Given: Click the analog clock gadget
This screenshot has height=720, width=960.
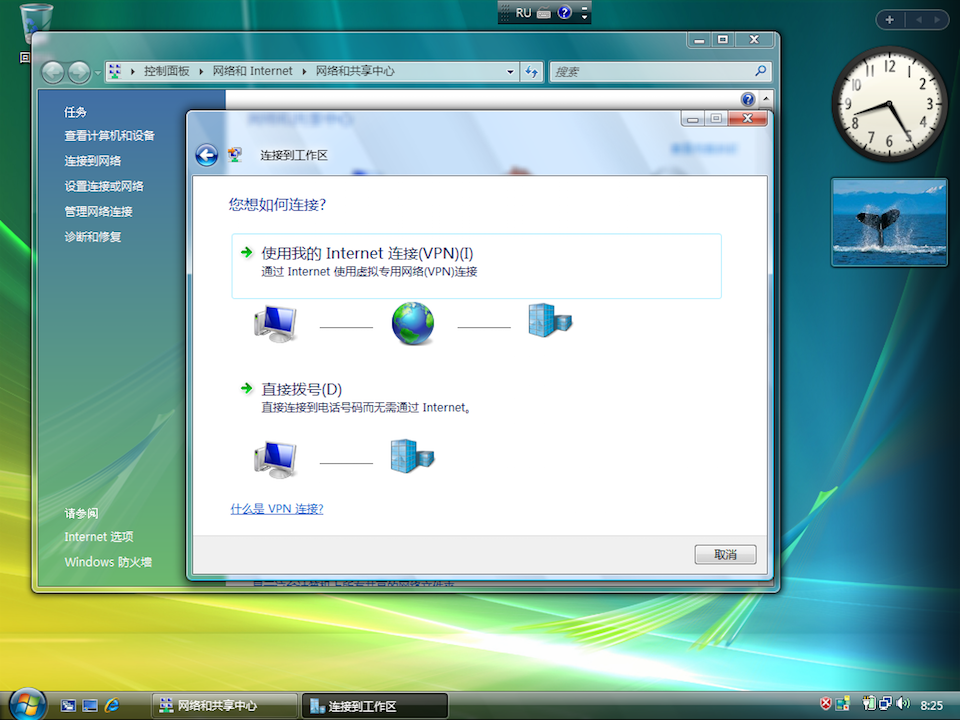Looking at the screenshot, I should pyautogui.click(x=889, y=105).
